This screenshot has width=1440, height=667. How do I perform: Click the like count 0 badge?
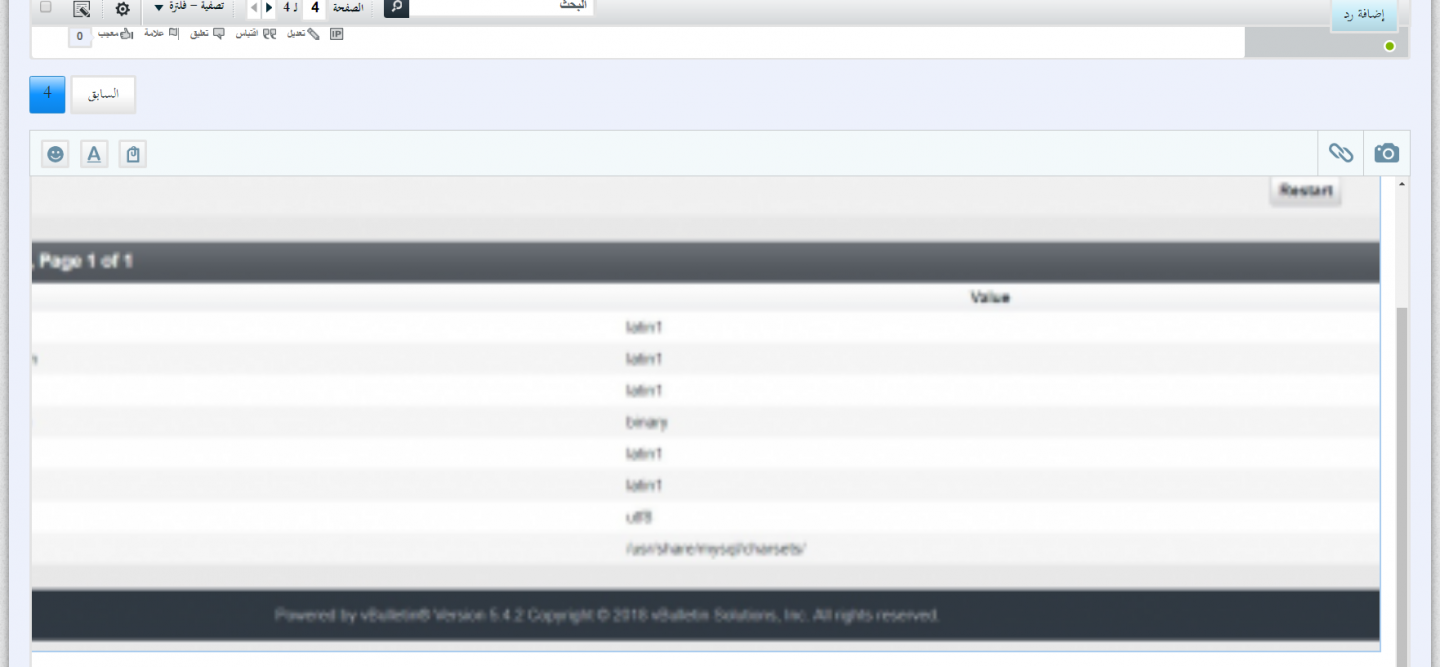coord(80,36)
